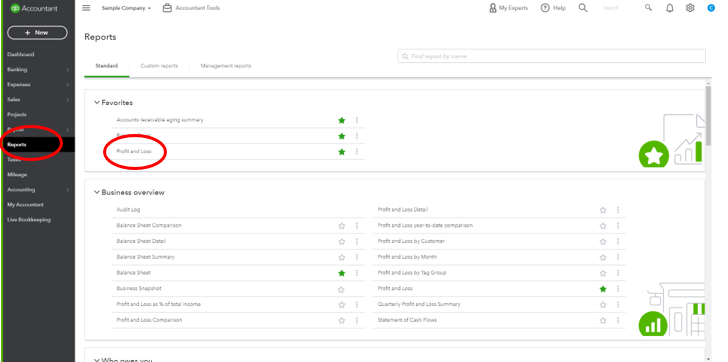Open Profit and Loss by Customer report

coord(411,241)
